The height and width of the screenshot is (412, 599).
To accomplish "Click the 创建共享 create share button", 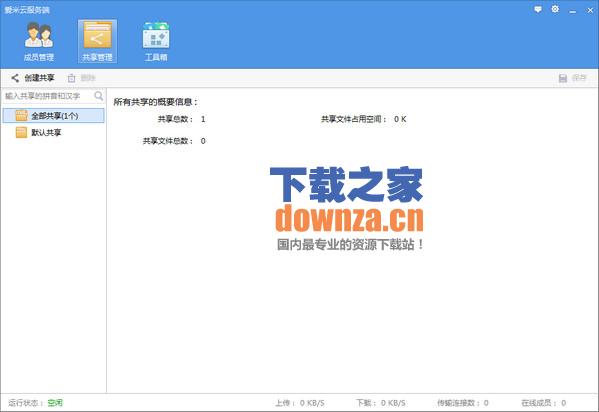I will tap(33, 78).
